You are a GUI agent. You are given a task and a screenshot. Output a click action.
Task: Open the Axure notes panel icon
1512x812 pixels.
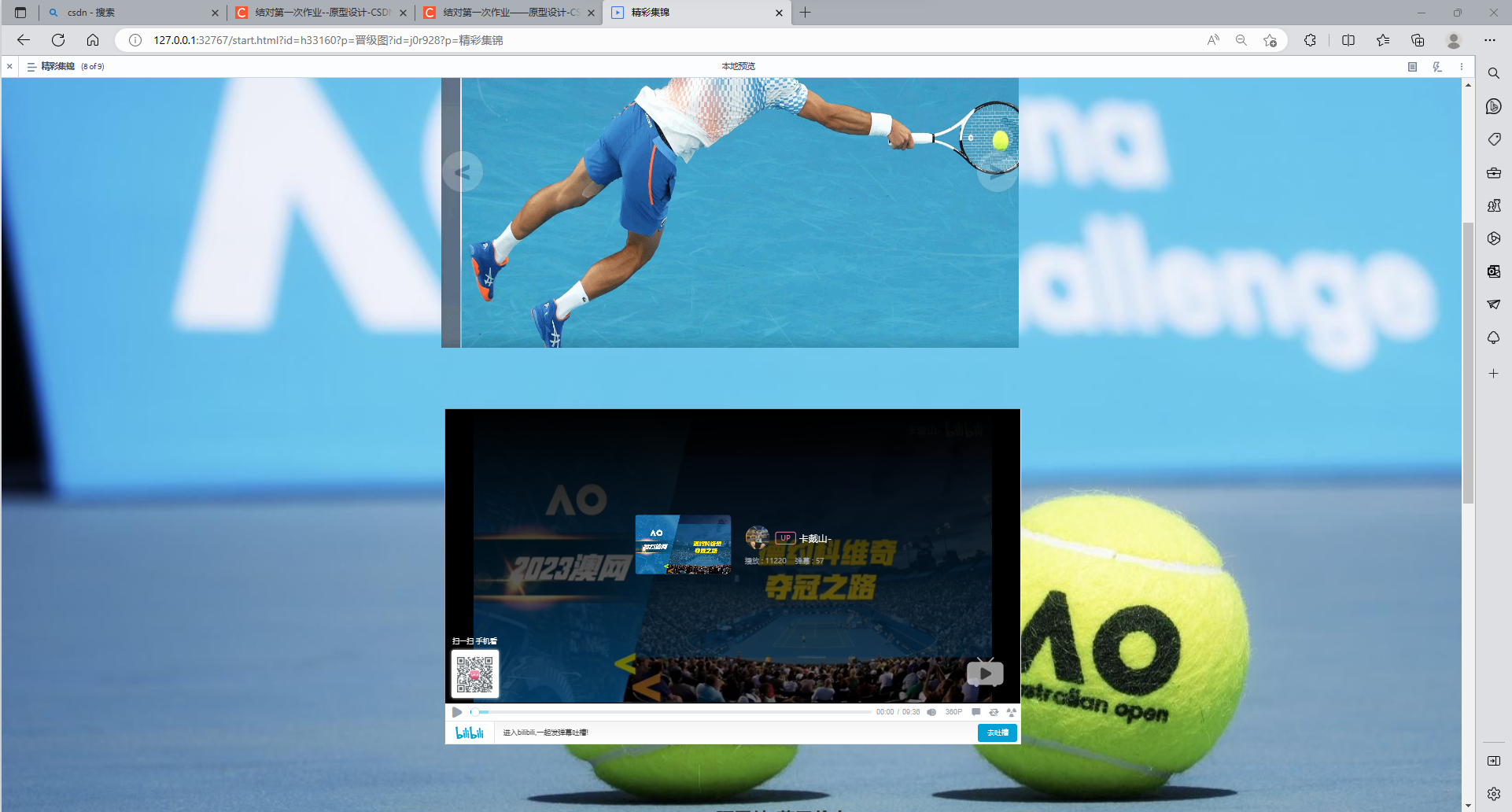point(1412,67)
